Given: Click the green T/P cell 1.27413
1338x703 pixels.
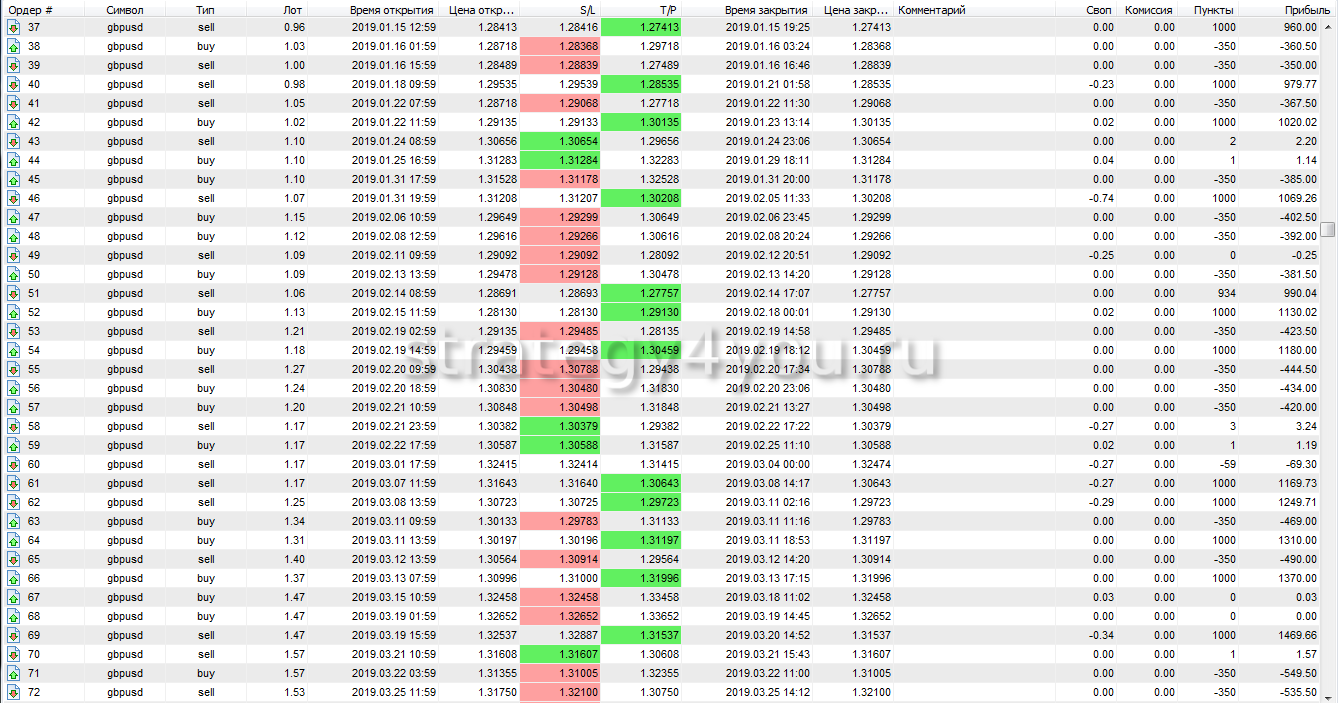Looking at the screenshot, I should 641,28.
